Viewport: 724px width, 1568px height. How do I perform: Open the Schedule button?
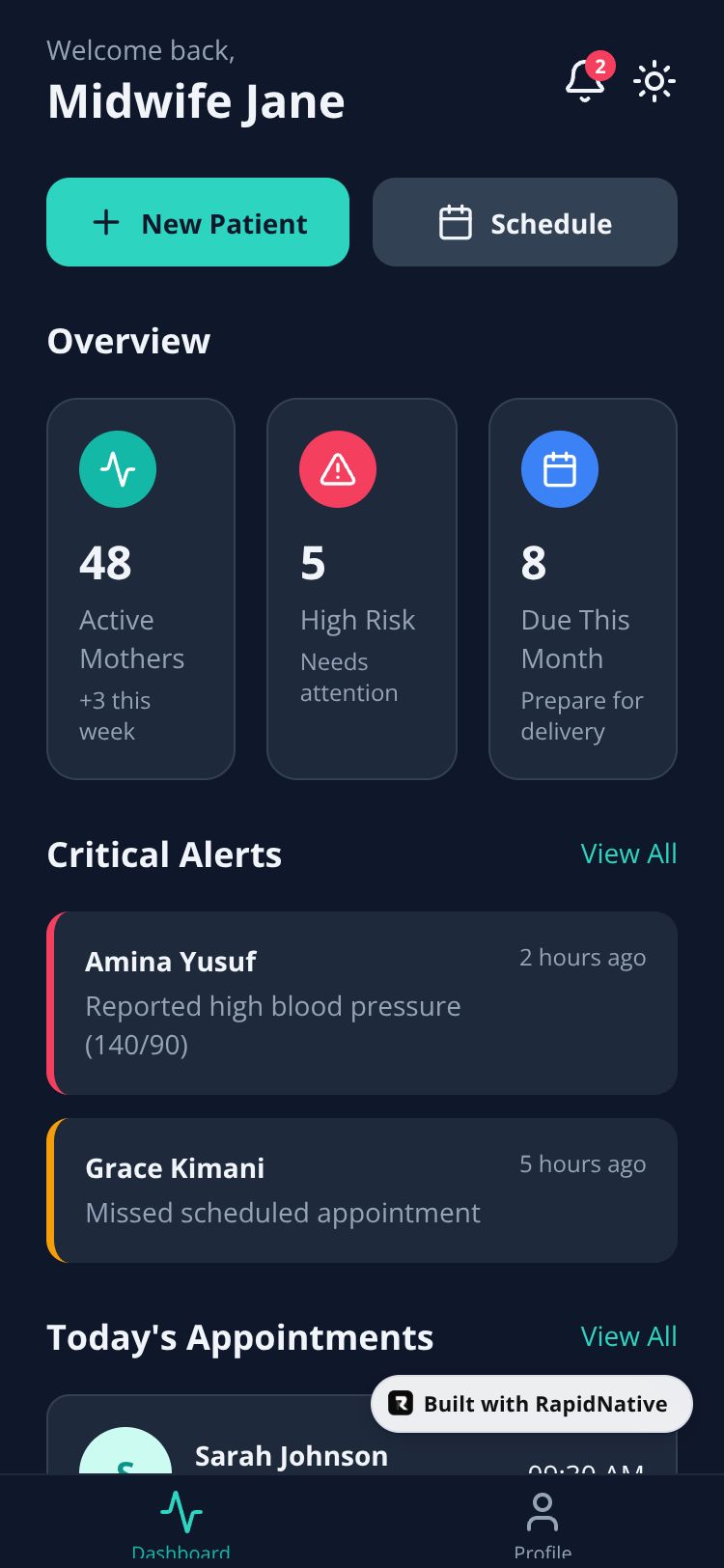[x=525, y=222]
